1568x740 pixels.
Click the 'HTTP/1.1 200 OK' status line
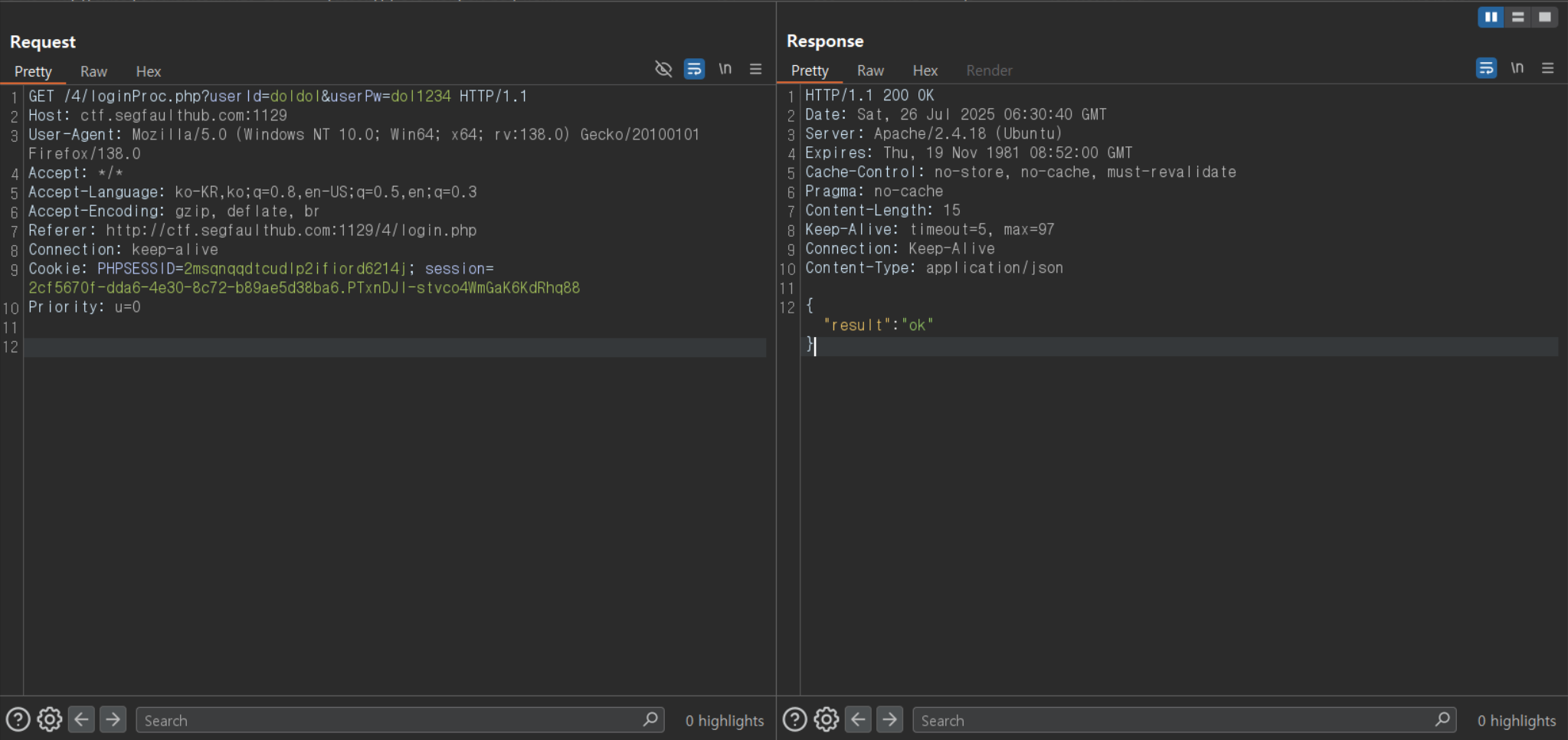click(x=869, y=96)
